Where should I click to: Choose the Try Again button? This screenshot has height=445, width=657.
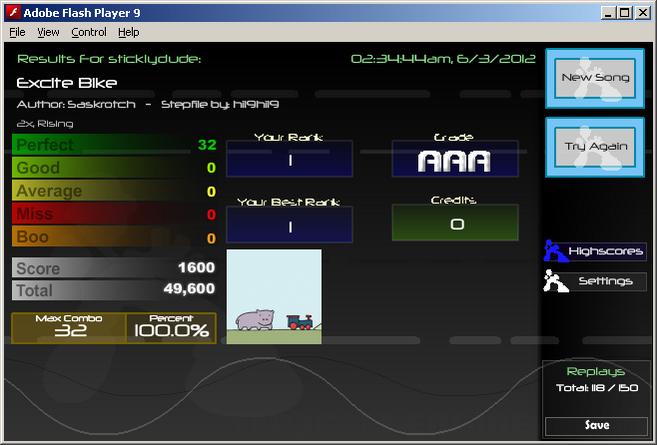pyautogui.click(x=595, y=147)
